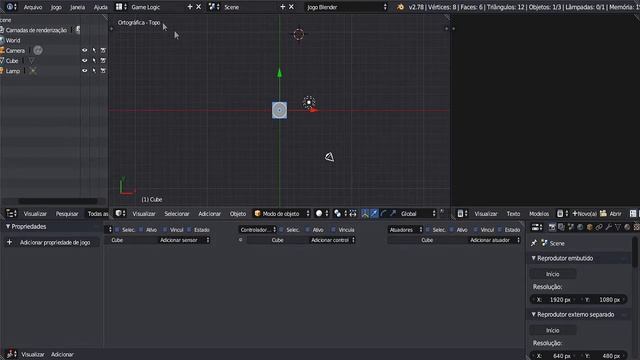This screenshot has width=640, height=360.
Task: Open the text editor type selector
Action: tap(462, 213)
